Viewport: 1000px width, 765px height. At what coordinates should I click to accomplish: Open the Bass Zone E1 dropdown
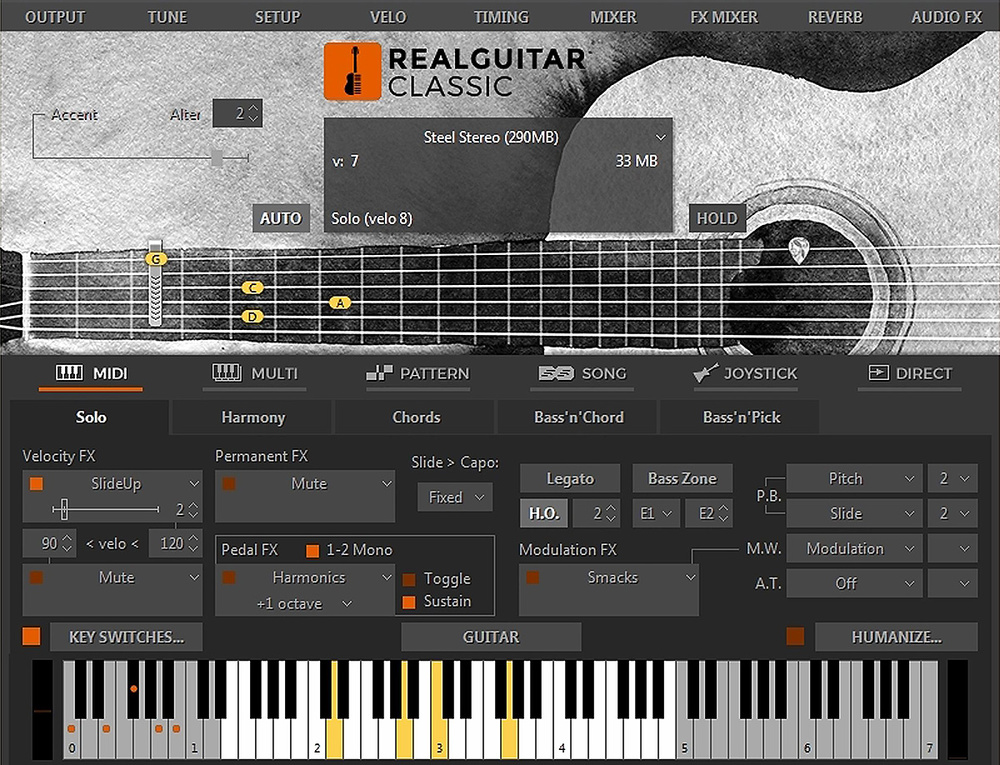point(656,514)
